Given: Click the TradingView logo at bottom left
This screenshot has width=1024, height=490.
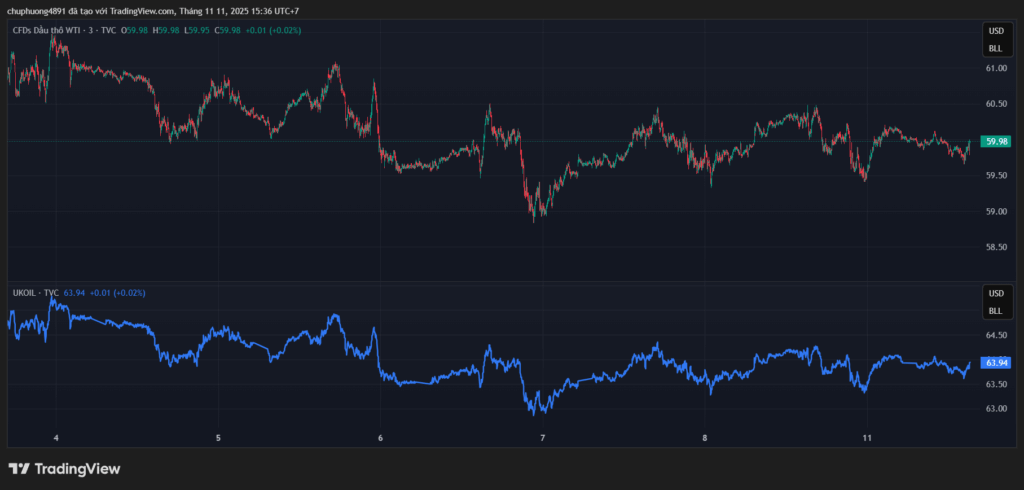Looking at the screenshot, I should pyautogui.click(x=64, y=469).
